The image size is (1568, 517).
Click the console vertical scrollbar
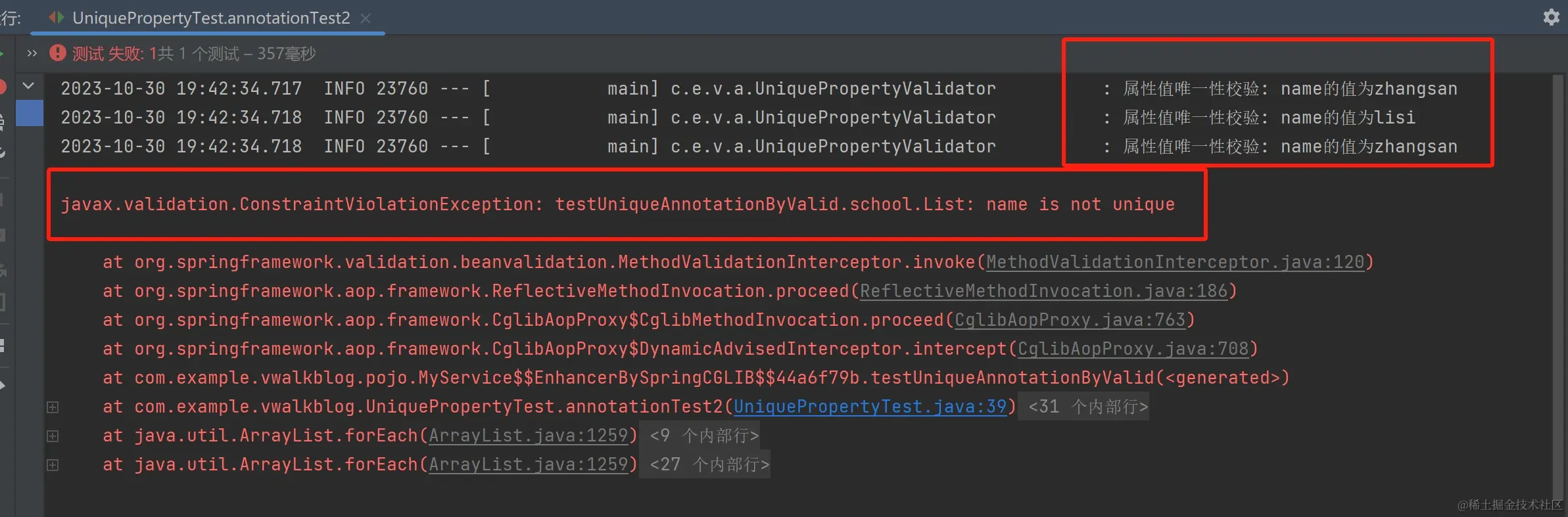tap(1557, 289)
